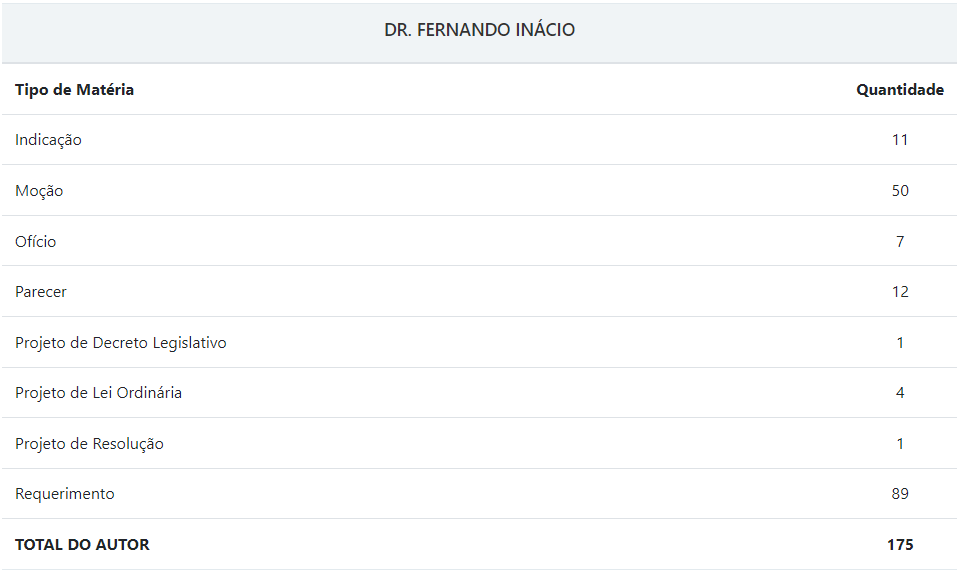Click the Decreto Legislativo quantity cell

pyautogui.click(x=900, y=342)
